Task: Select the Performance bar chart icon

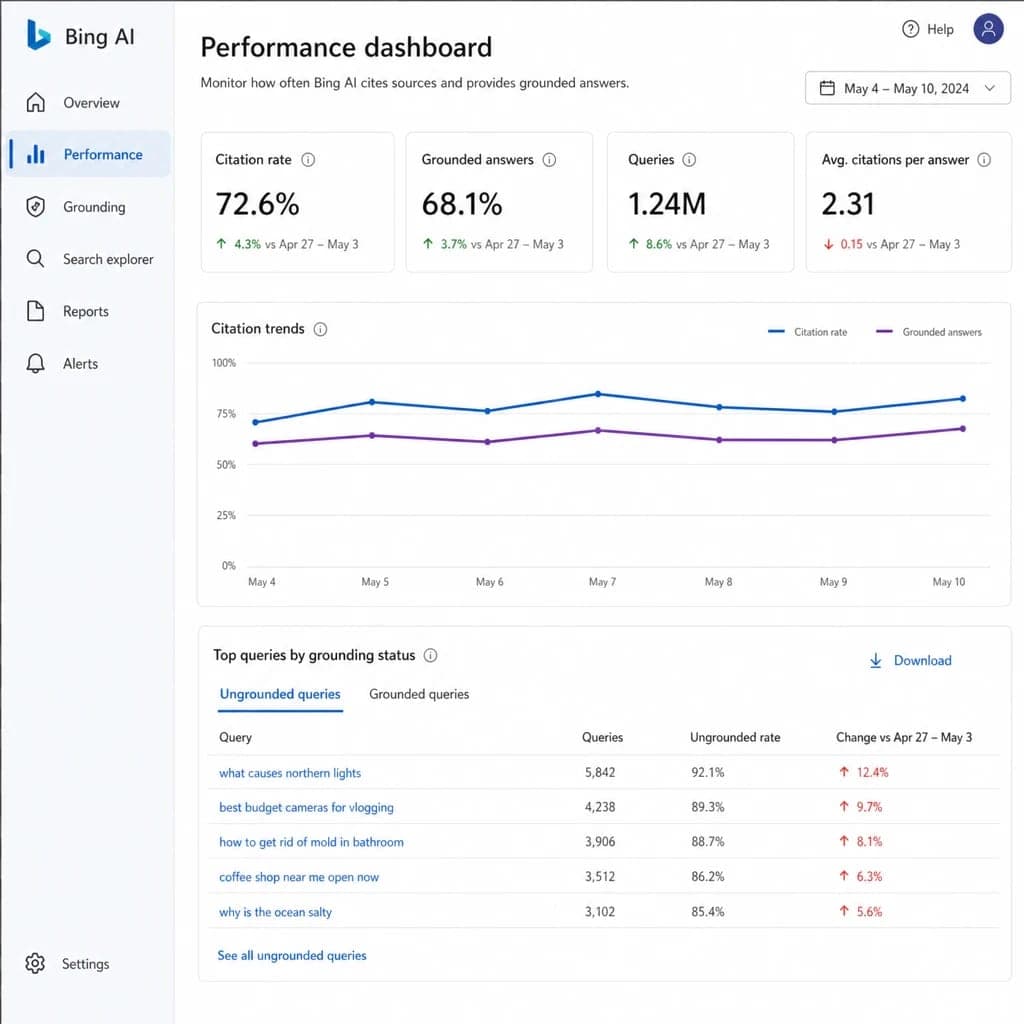Action: [x=35, y=154]
